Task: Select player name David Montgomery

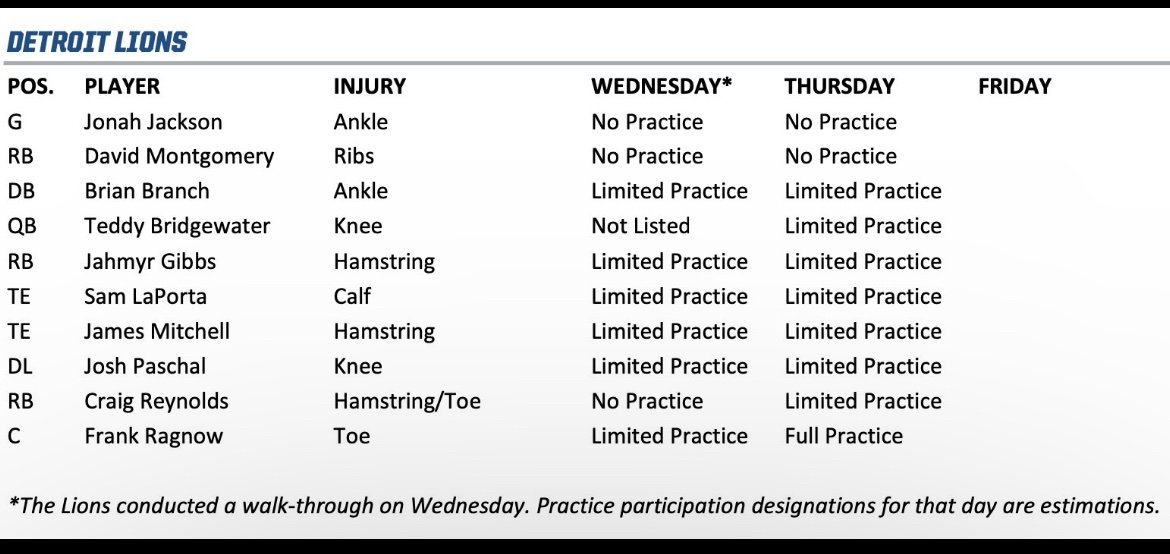Action: tap(179, 157)
